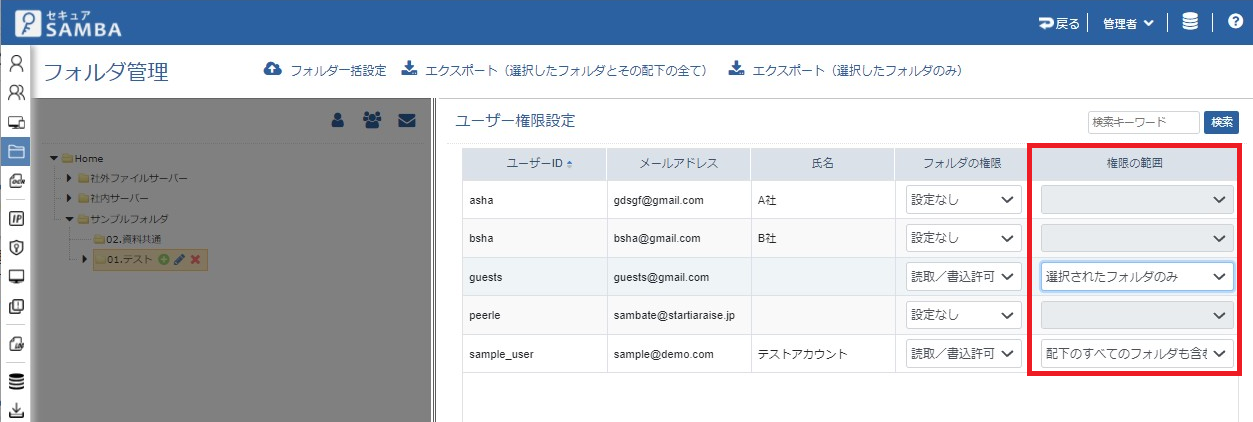Collapse the Home tree node
1253x422 pixels.
click(54, 158)
